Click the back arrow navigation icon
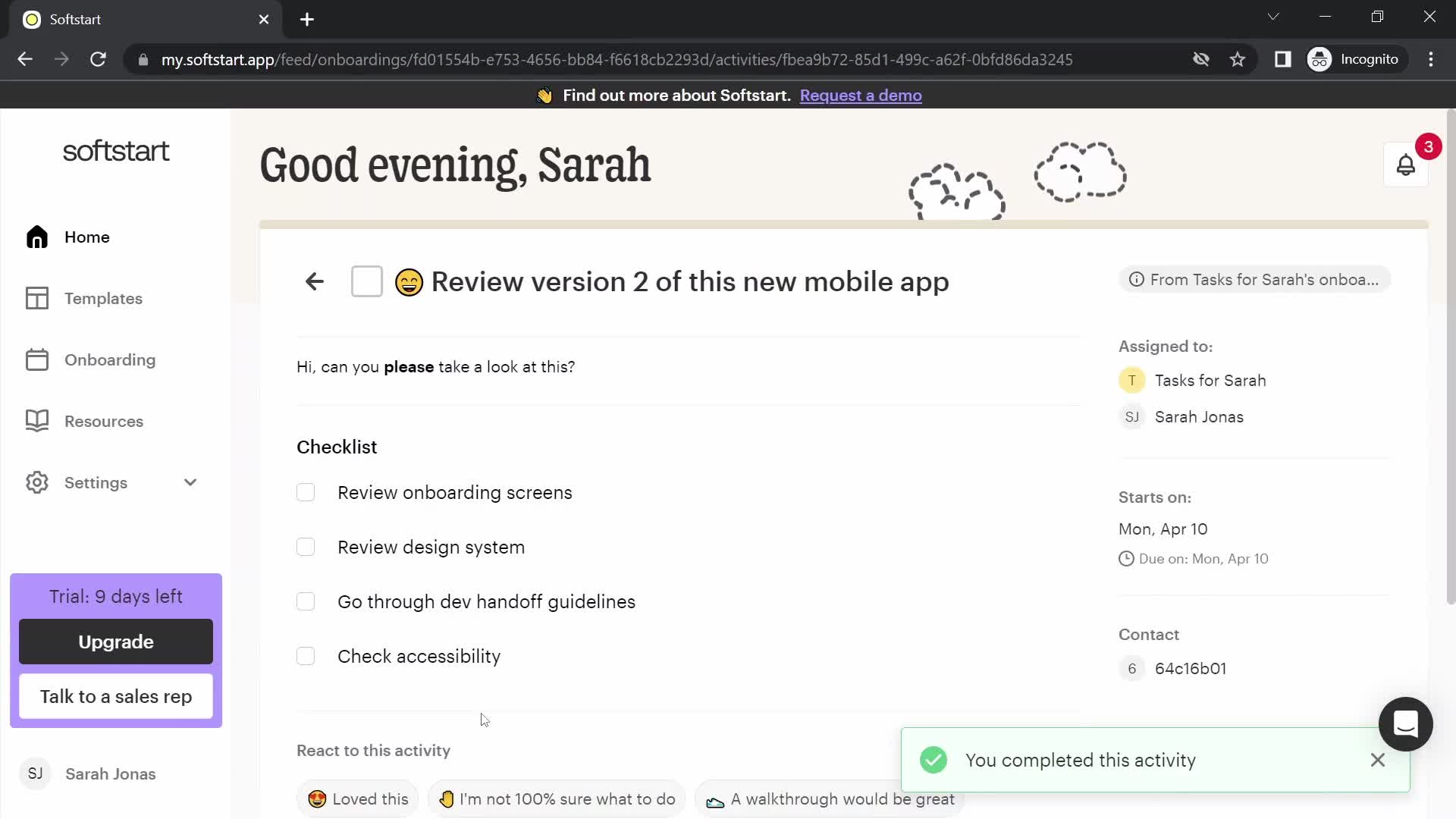 coord(314,281)
